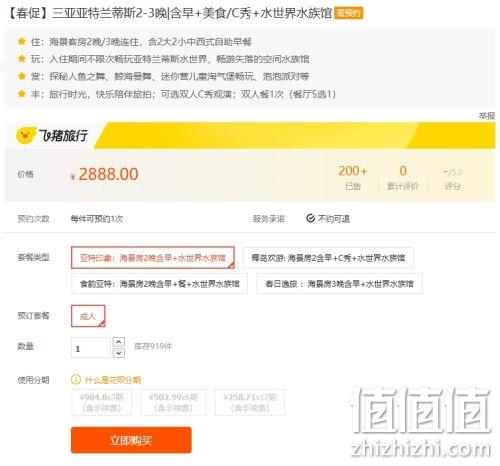Image resolution: width=500 pixels, height=466 pixels.
Task: Increase quantity with the up arrow
Action: click(x=119, y=342)
